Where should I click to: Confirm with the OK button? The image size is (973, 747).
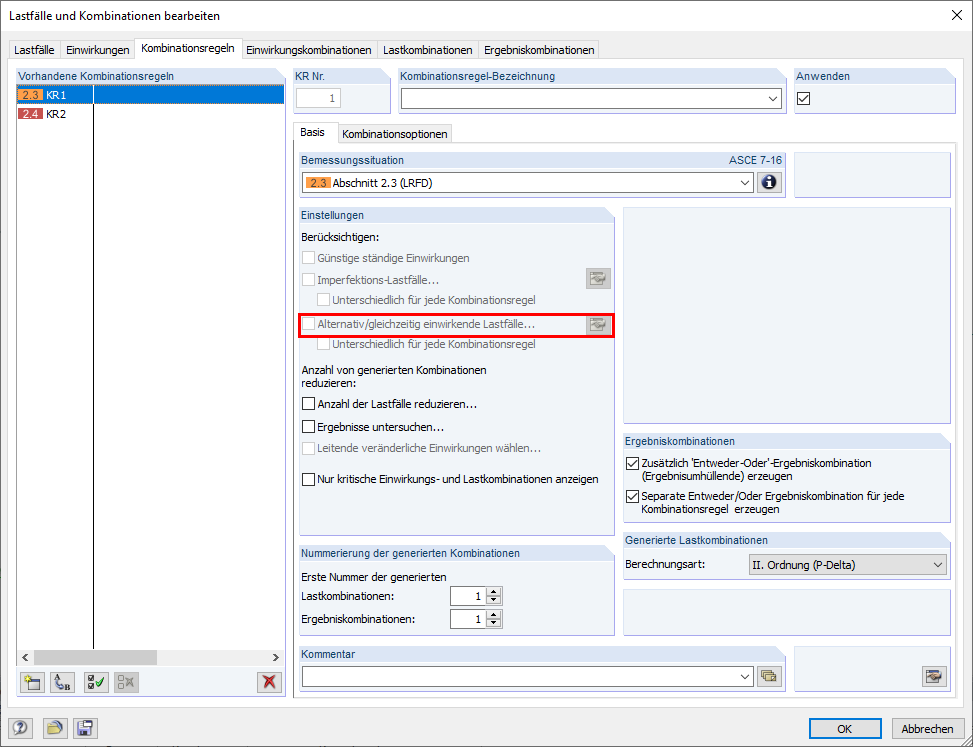845,729
